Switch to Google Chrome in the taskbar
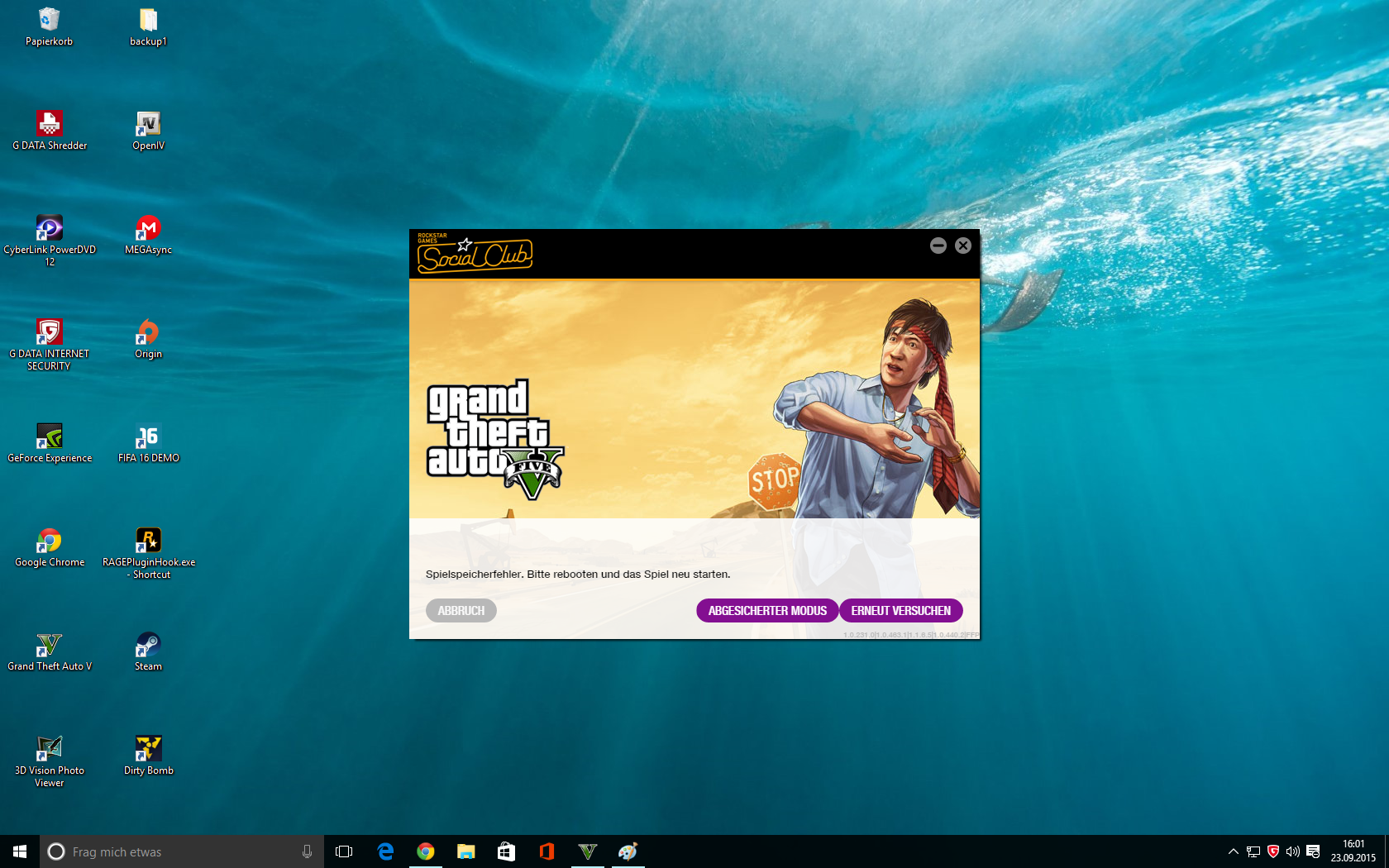The width and height of the screenshot is (1389, 868). (426, 851)
